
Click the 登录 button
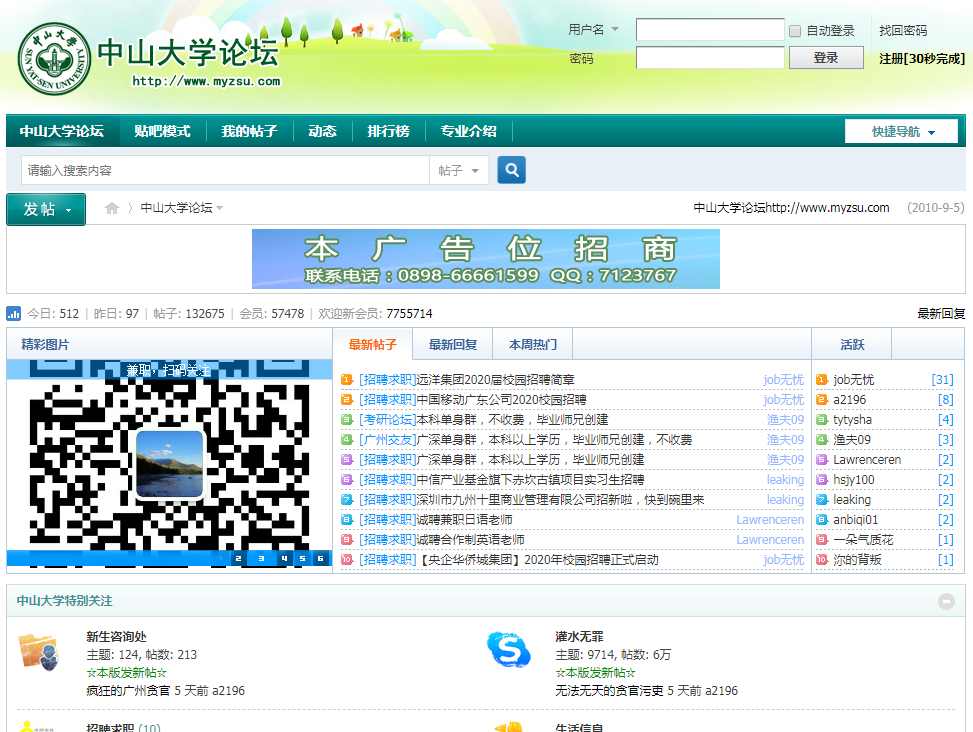[x=826, y=58]
